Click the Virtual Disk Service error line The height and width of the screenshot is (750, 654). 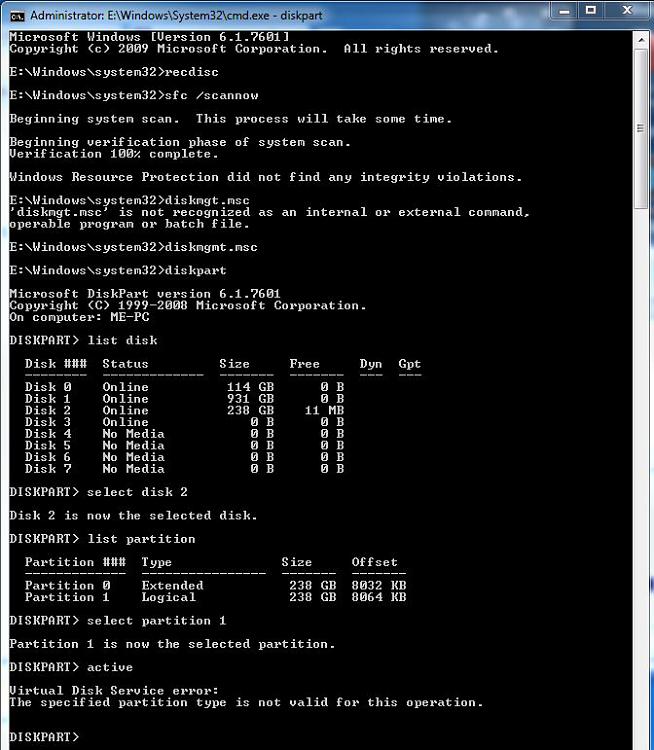114,690
